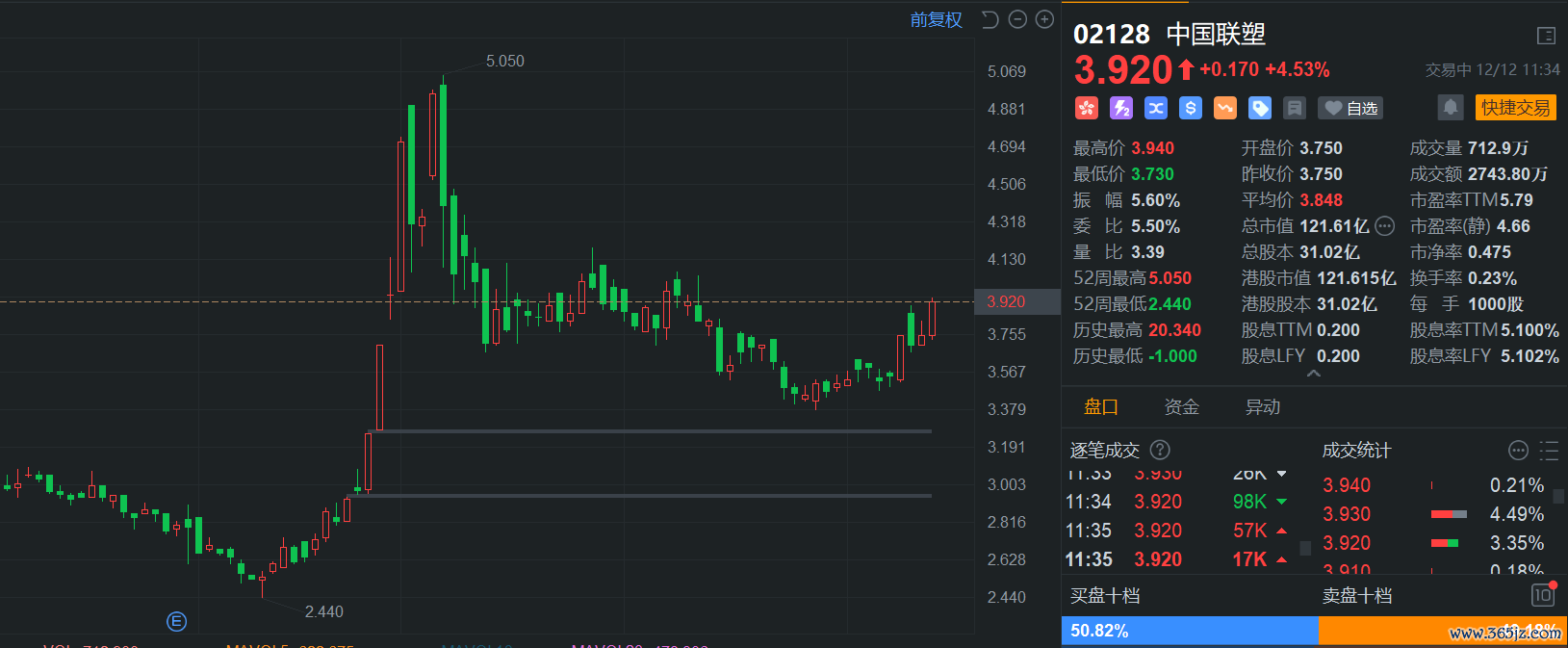
Task: Click the current price 3.920 headline
Action: click(1123, 69)
